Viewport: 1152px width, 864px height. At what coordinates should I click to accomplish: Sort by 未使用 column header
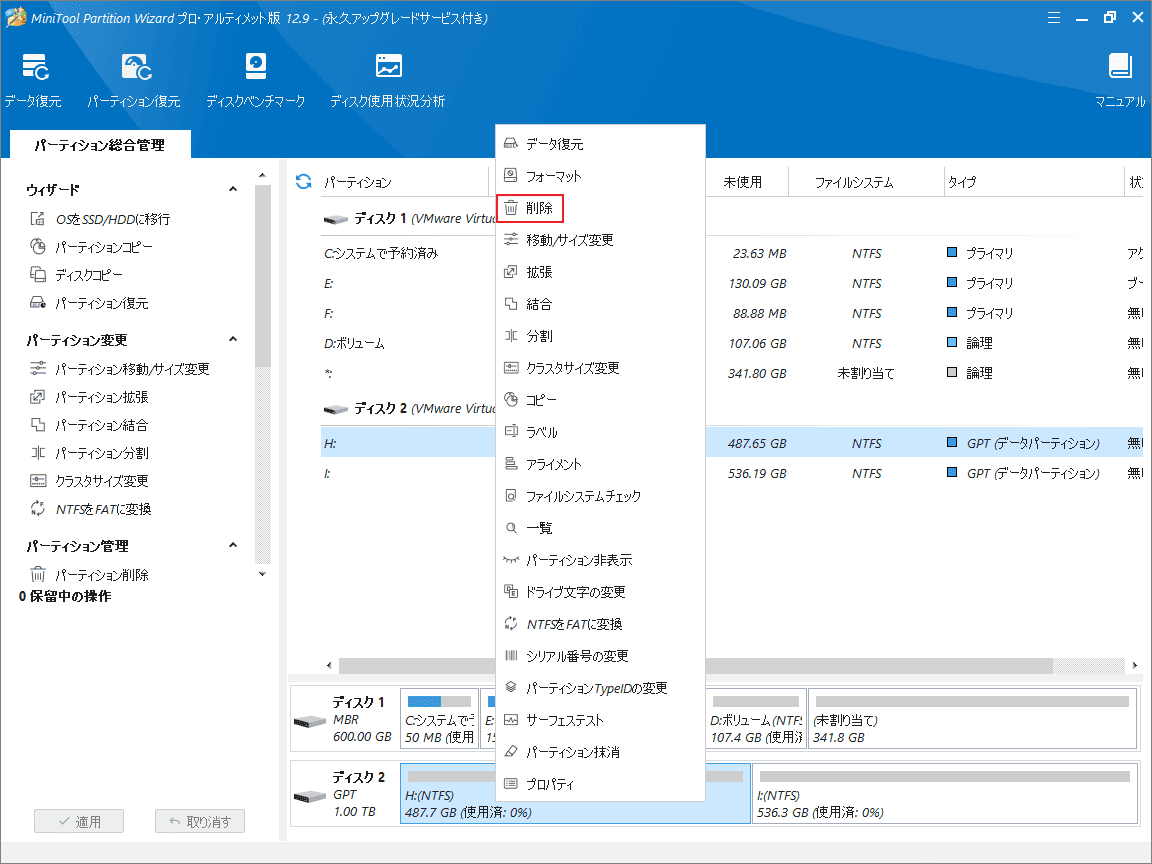tap(742, 181)
